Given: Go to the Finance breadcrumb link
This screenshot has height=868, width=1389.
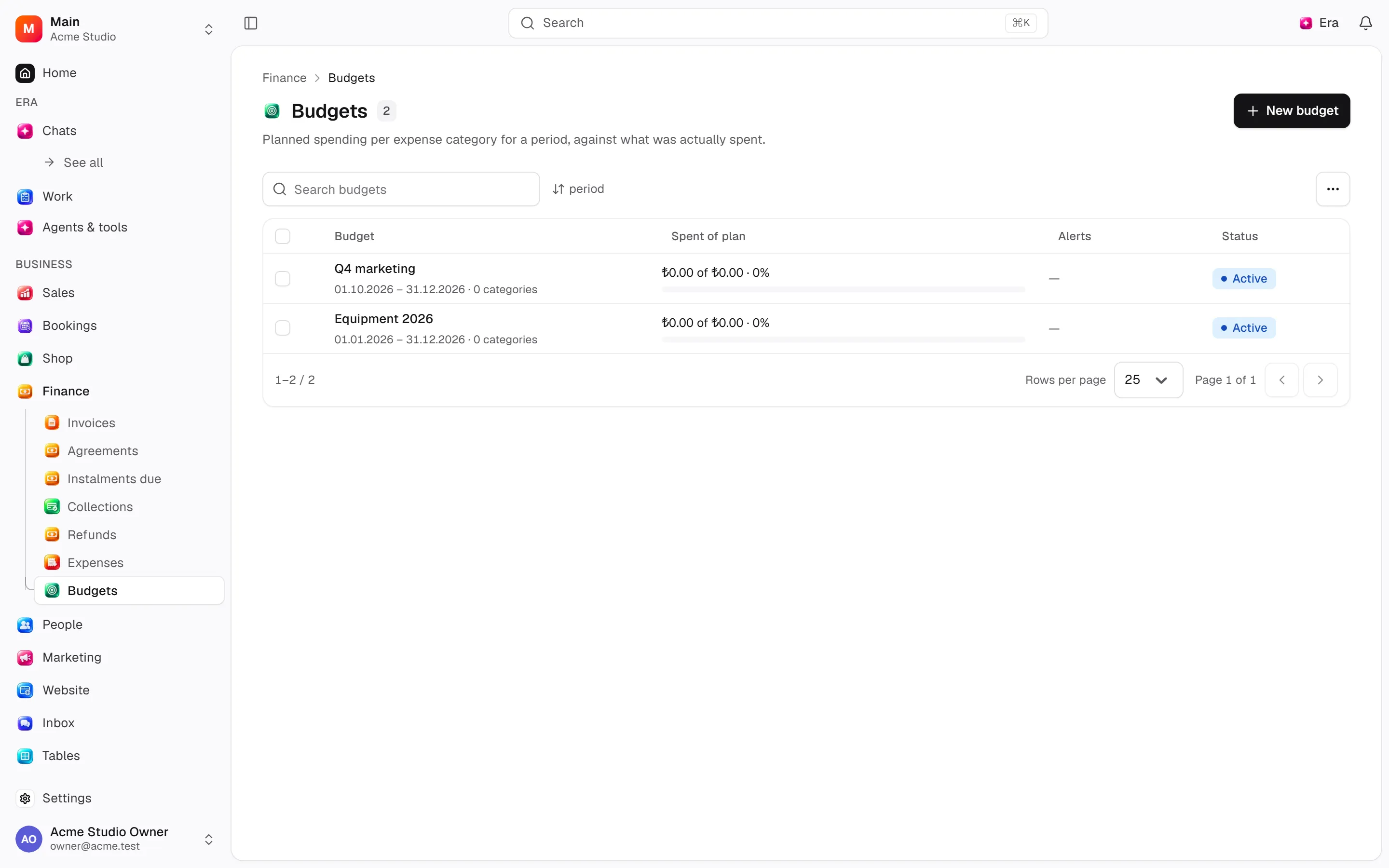Looking at the screenshot, I should [284, 78].
